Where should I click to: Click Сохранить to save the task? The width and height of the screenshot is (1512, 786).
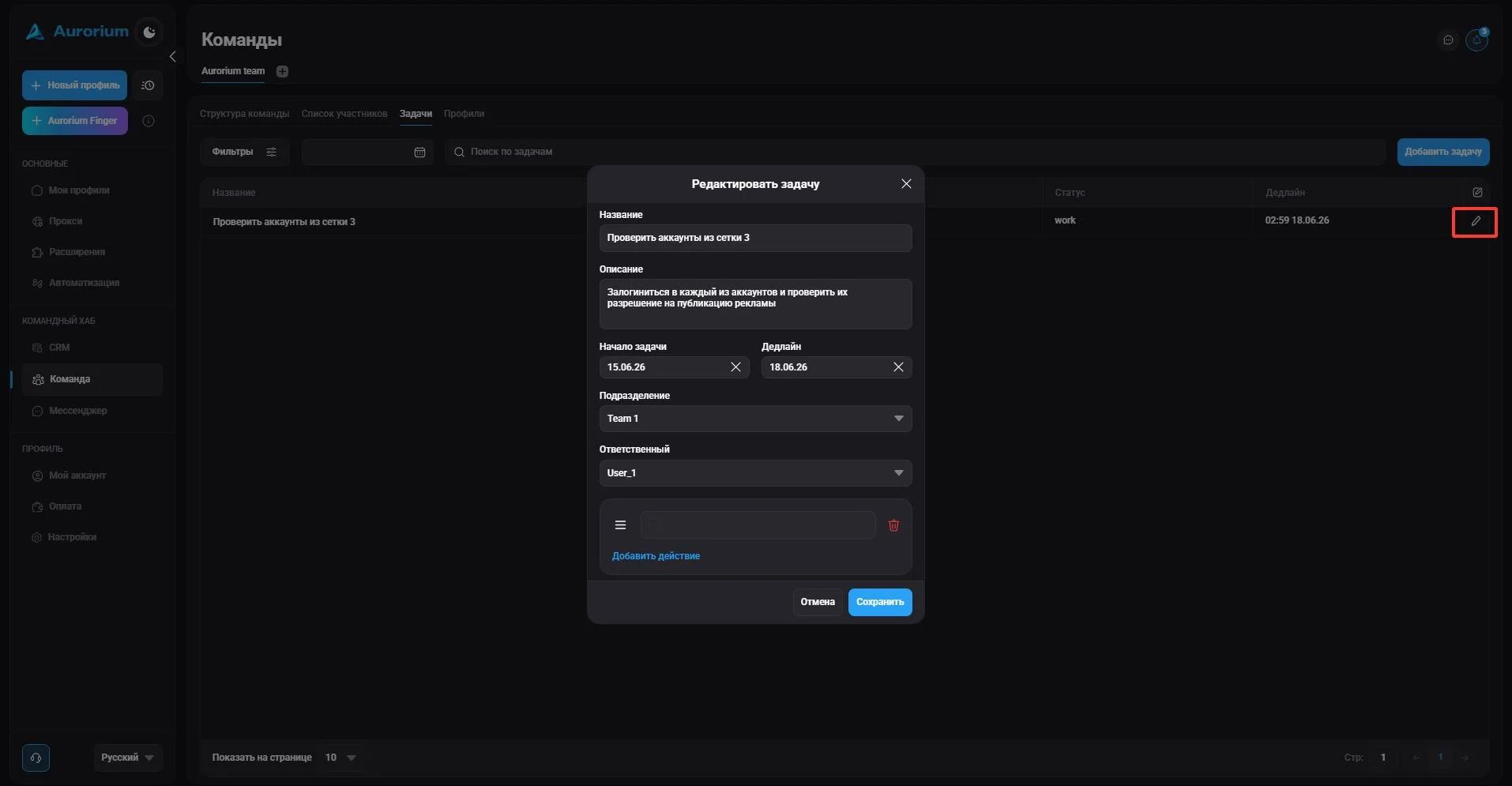pyautogui.click(x=880, y=602)
